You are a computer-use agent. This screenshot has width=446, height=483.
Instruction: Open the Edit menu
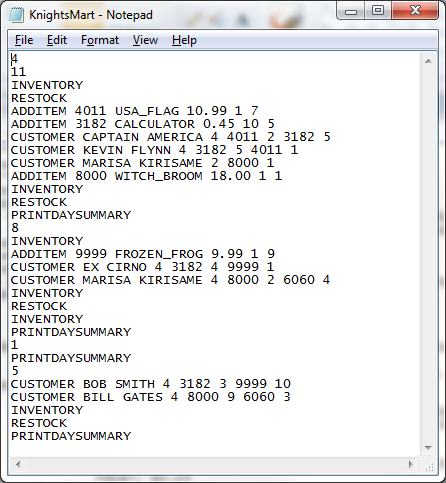pyautogui.click(x=57, y=40)
